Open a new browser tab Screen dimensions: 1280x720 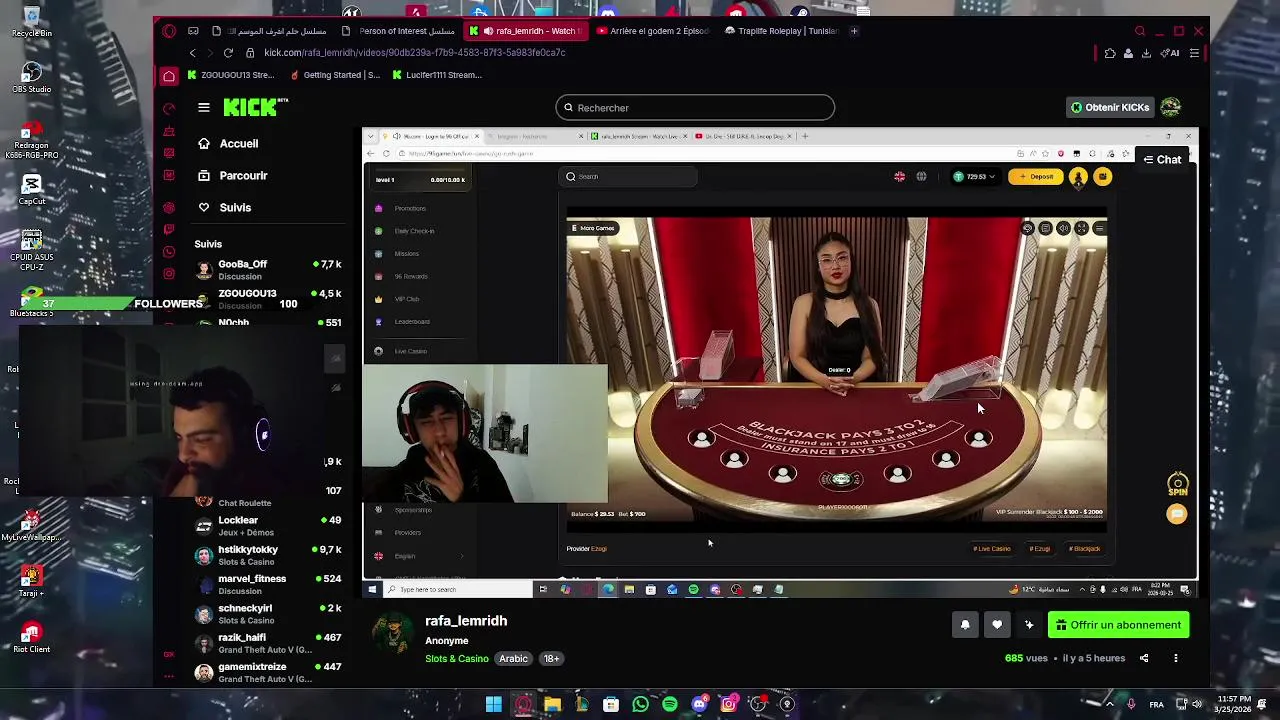[x=854, y=31]
